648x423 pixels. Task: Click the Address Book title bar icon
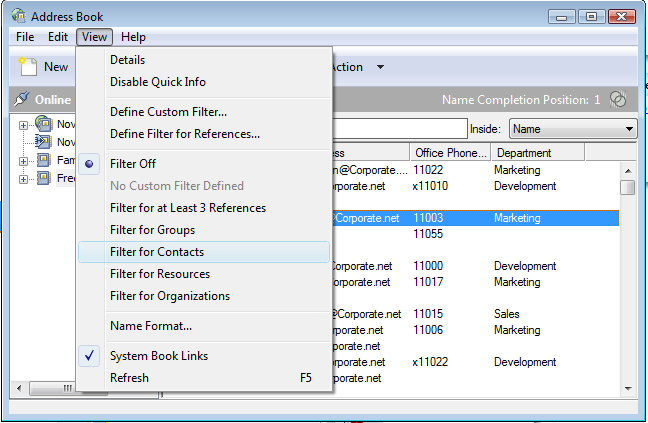tap(19, 16)
